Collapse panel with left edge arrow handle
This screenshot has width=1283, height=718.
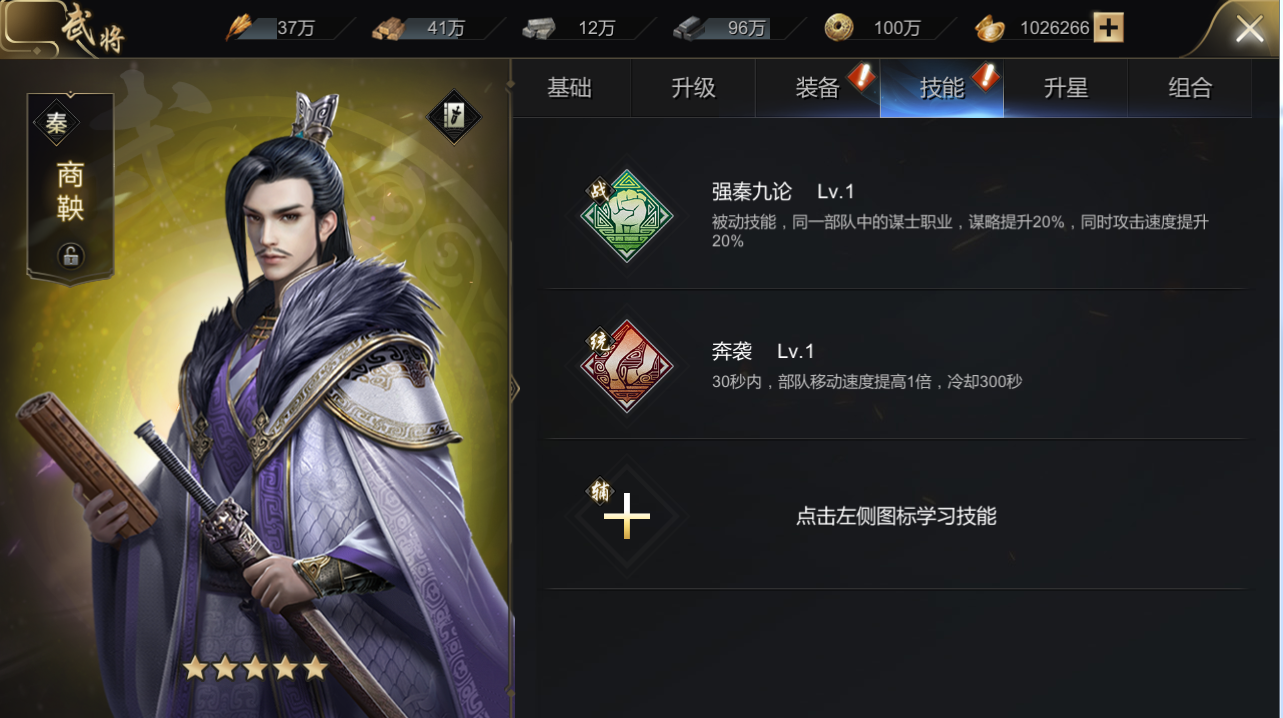click(x=515, y=388)
